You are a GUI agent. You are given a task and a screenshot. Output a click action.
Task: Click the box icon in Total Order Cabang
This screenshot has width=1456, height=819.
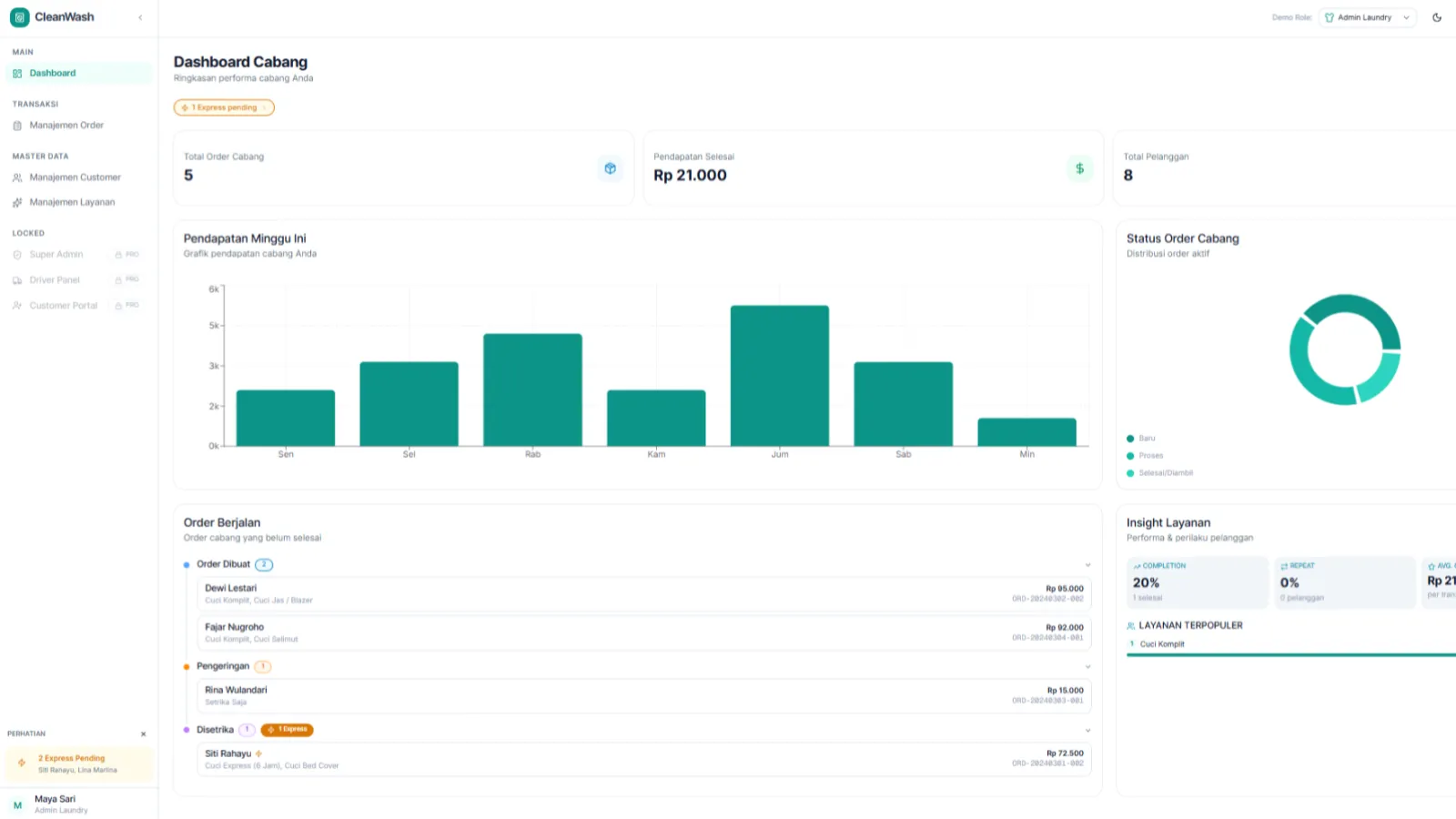(611, 168)
